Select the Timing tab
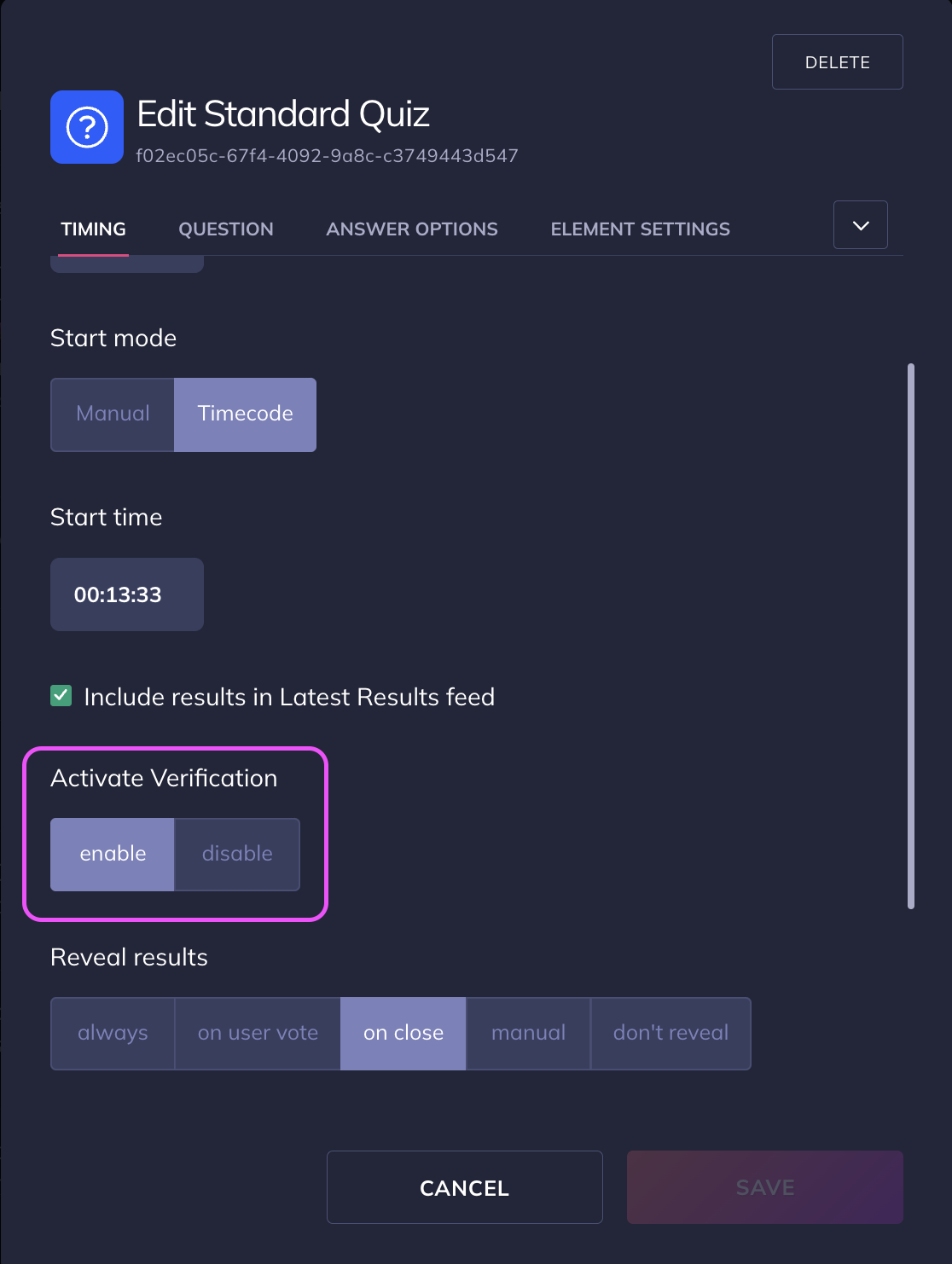Screen dimensions: 952x1264 pos(94,229)
